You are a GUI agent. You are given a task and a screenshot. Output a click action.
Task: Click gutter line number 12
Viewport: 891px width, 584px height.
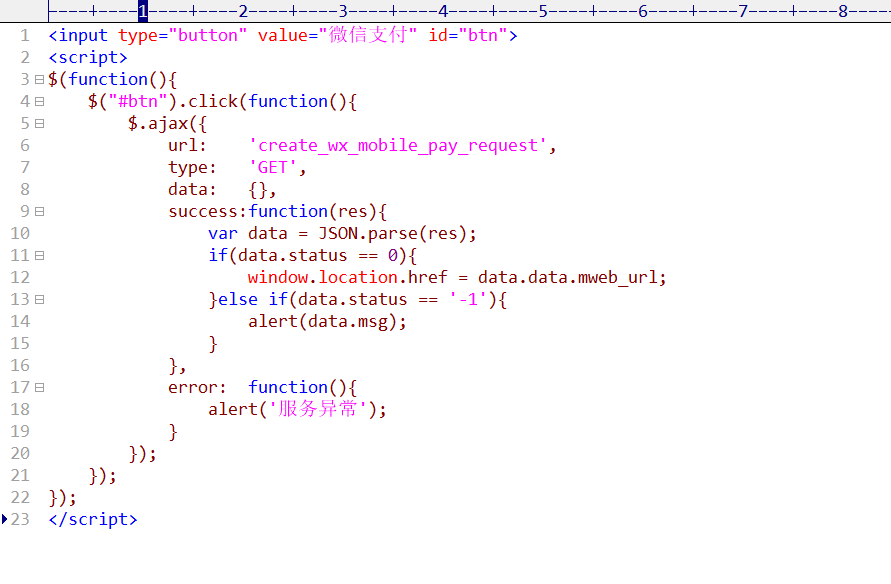[20, 278]
